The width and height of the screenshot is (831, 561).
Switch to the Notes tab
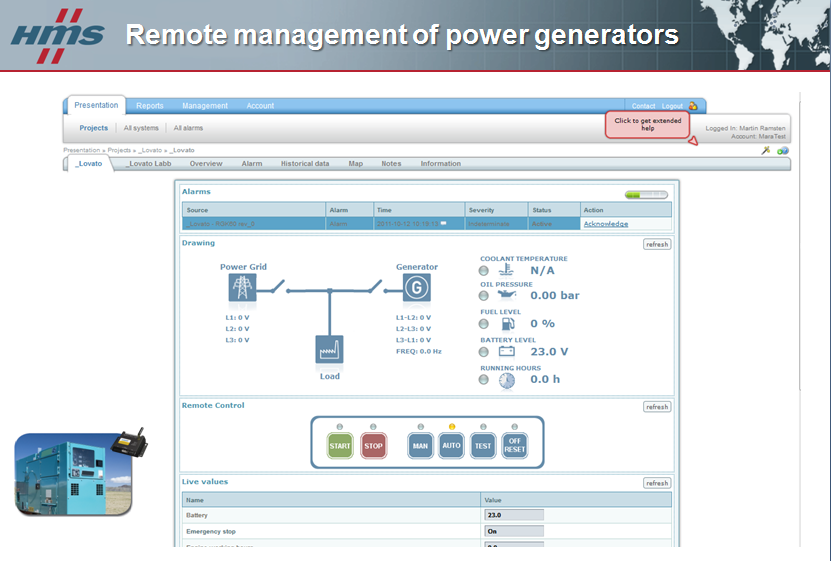point(391,164)
